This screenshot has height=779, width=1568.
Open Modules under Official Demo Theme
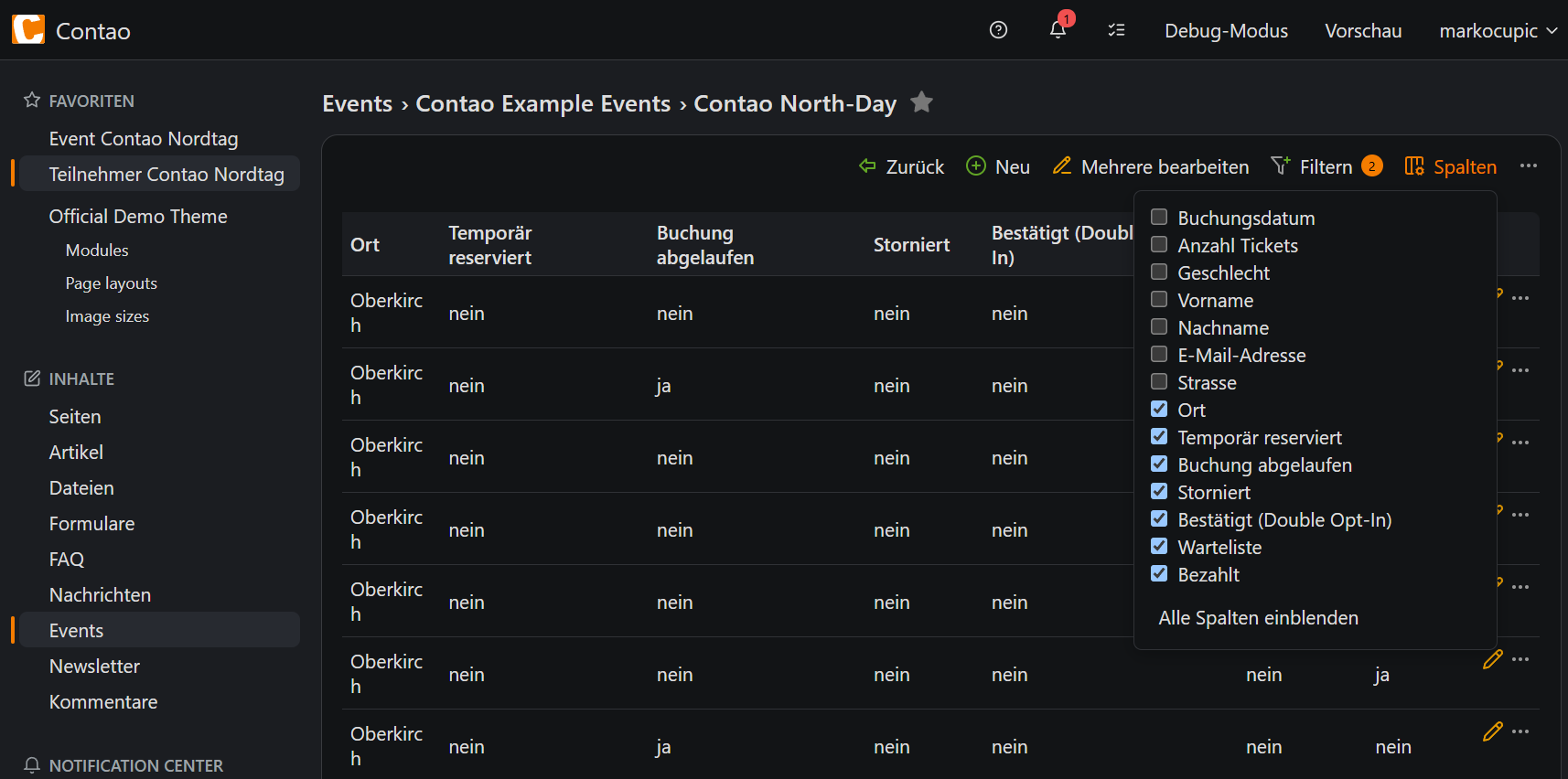97,250
